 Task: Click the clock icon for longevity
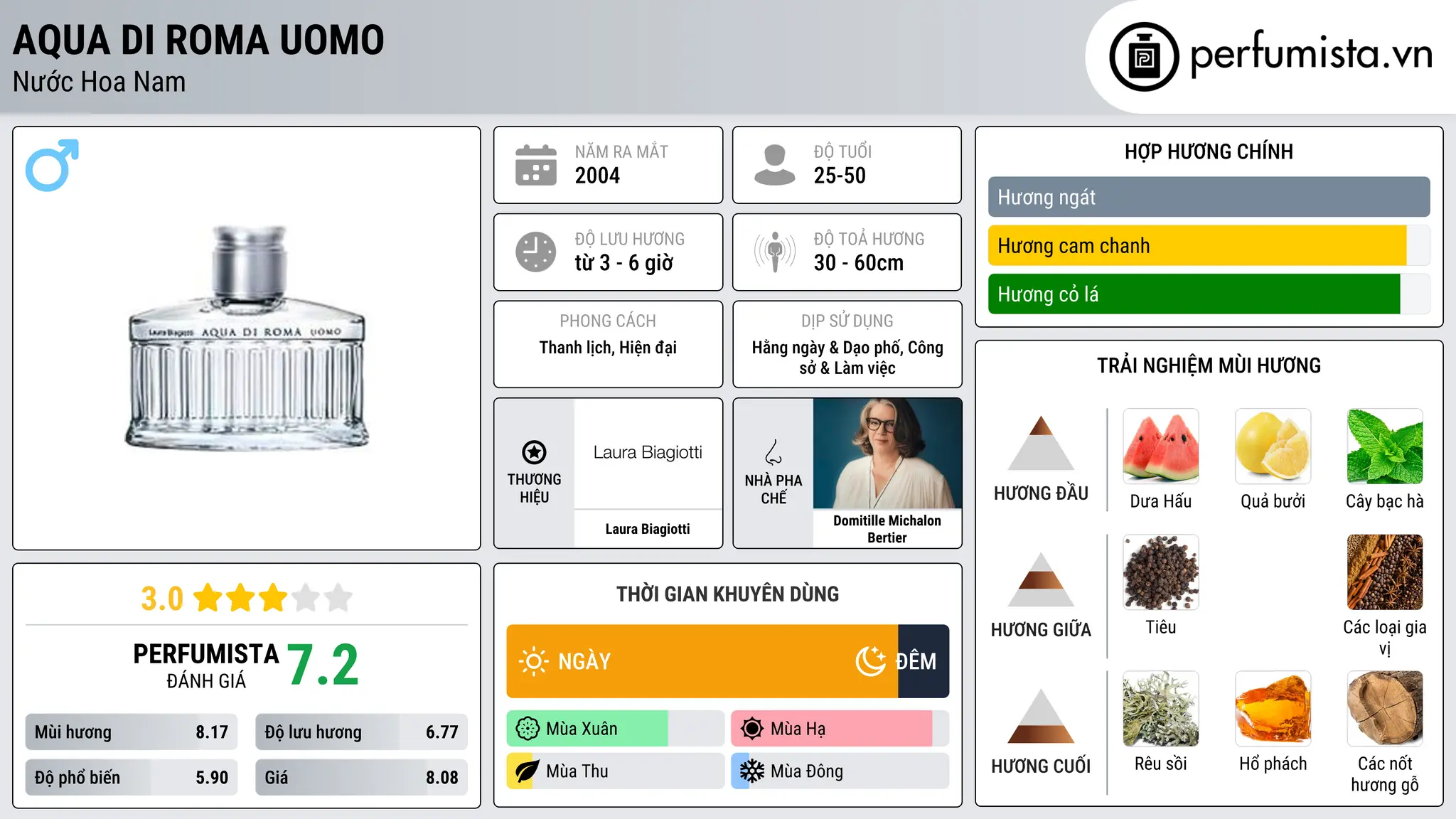tap(536, 252)
